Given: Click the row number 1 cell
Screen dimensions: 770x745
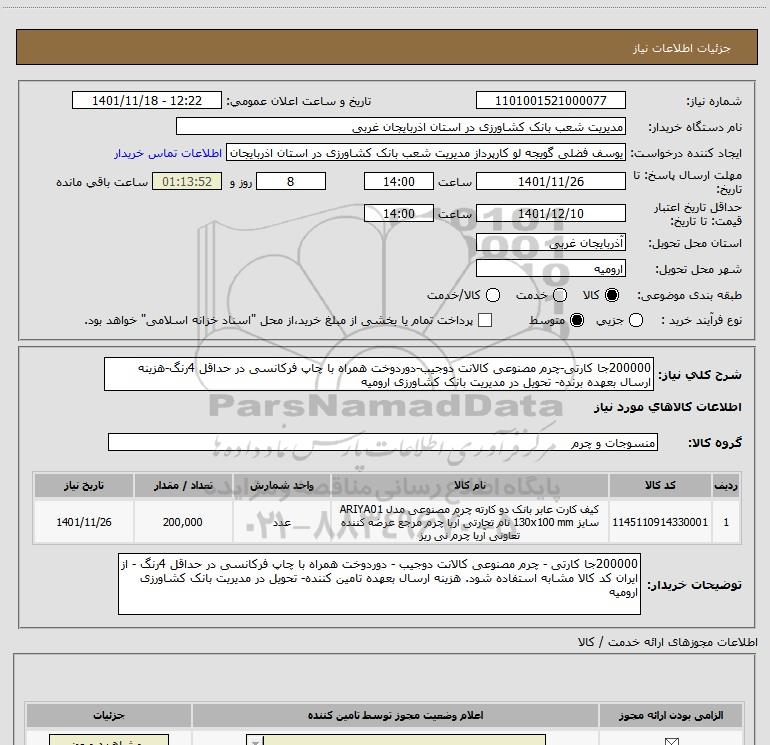Looking at the screenshot, I should 726,522.
